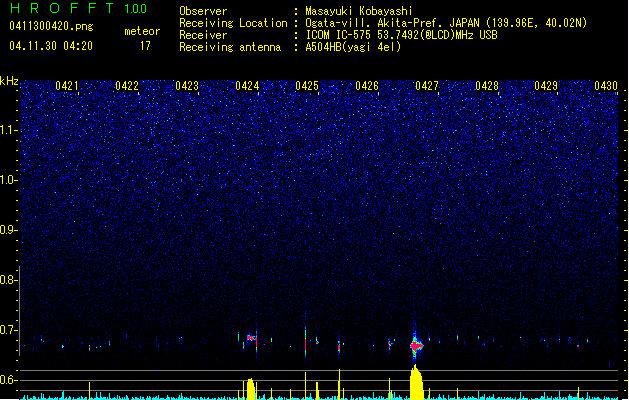Click time marker 0421
The width and height of the screenshot is (629, 400).
pos(67,86)
